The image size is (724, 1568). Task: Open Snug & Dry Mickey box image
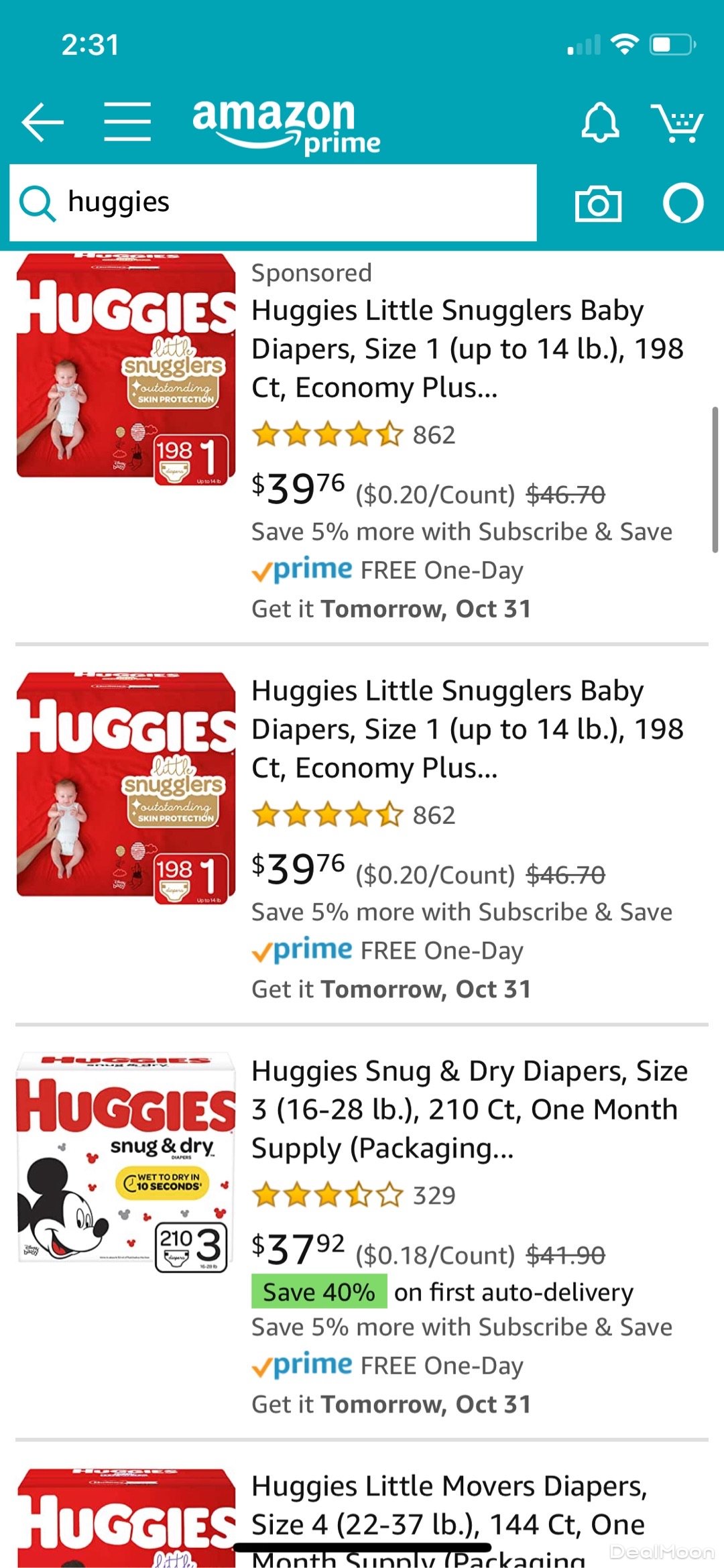126,1162
